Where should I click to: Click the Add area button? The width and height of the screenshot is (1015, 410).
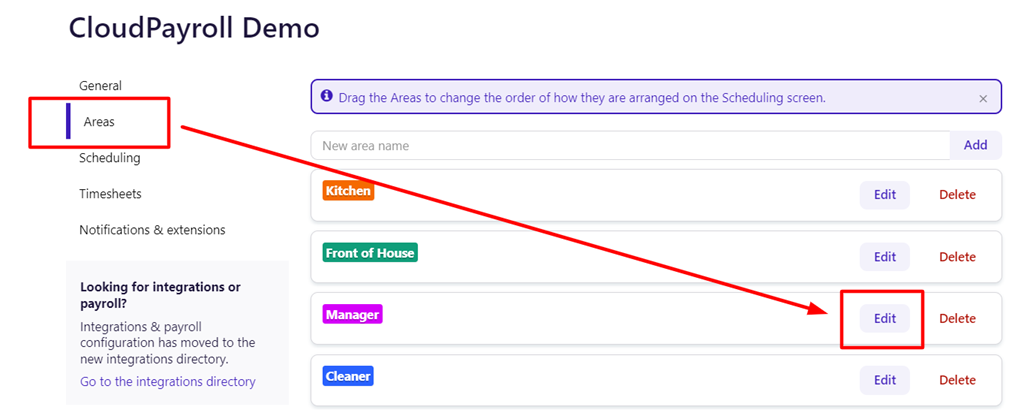[x=975, y=145]
